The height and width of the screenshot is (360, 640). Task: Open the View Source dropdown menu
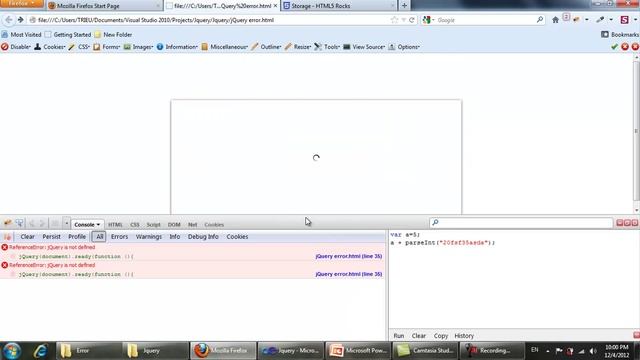point(364,47)
